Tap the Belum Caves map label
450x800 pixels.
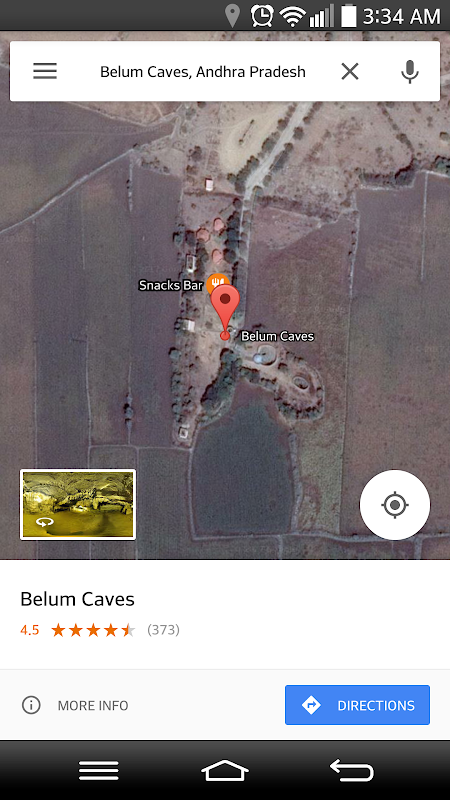click(x=278, y=336)
